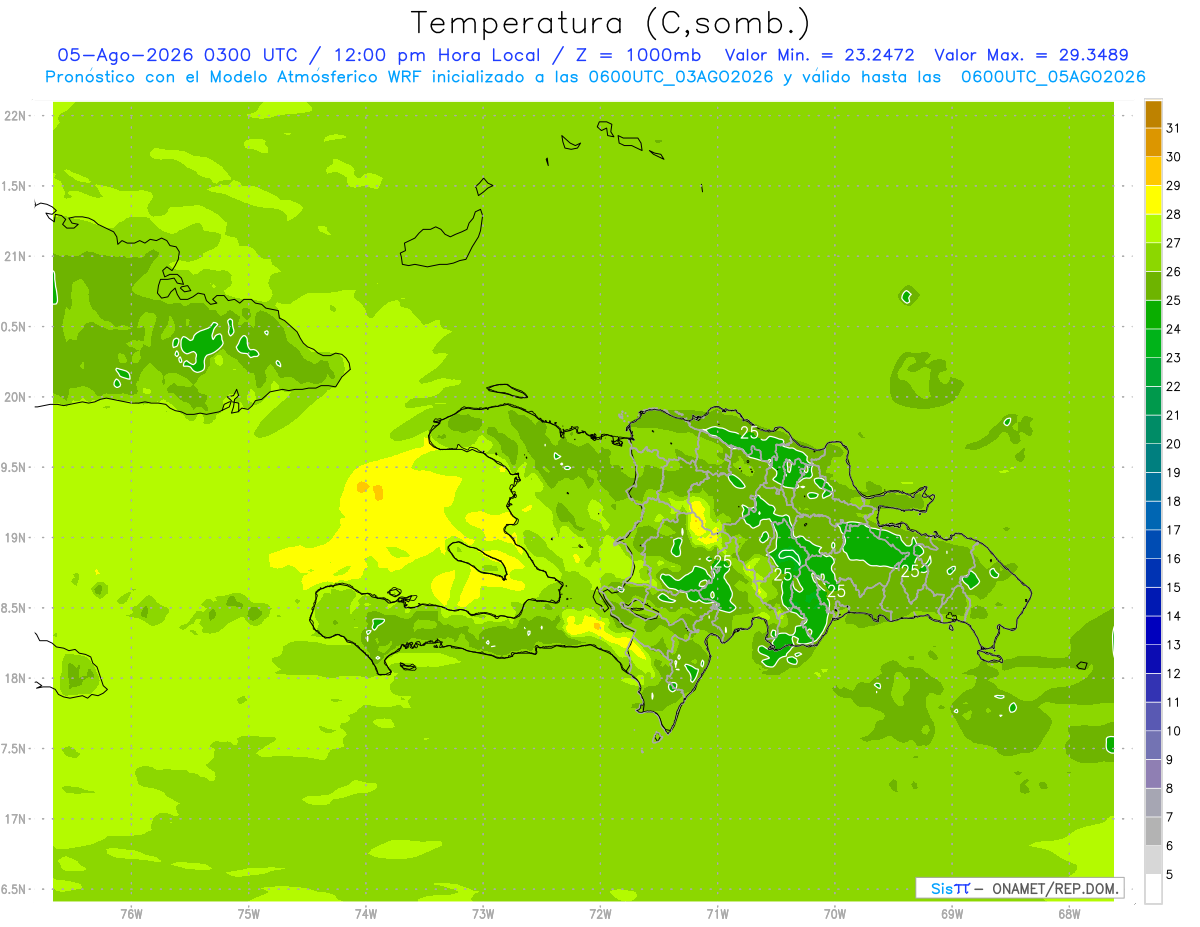Click the '71W' longitude label
This screenshot has width=1200, height=927.
click(x=717, y=913)
